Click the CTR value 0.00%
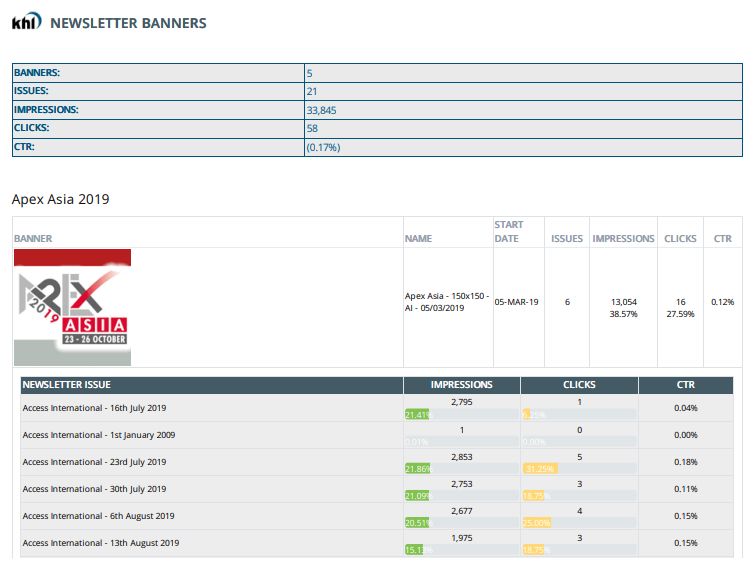Viewport: 755px width, 568px height. (x=686, y=435)
